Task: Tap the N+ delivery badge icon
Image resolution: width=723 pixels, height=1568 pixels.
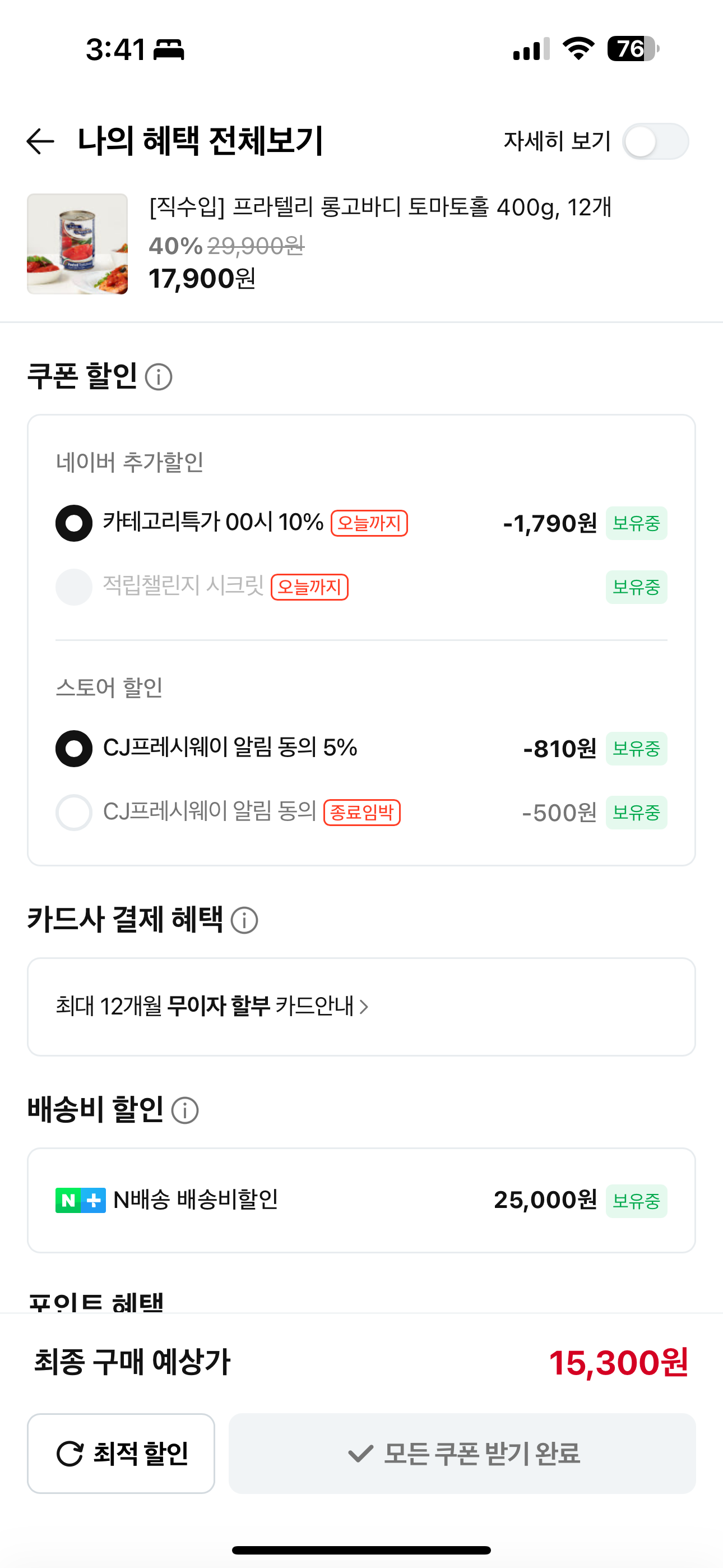Action: click(x=80, y=1200)
